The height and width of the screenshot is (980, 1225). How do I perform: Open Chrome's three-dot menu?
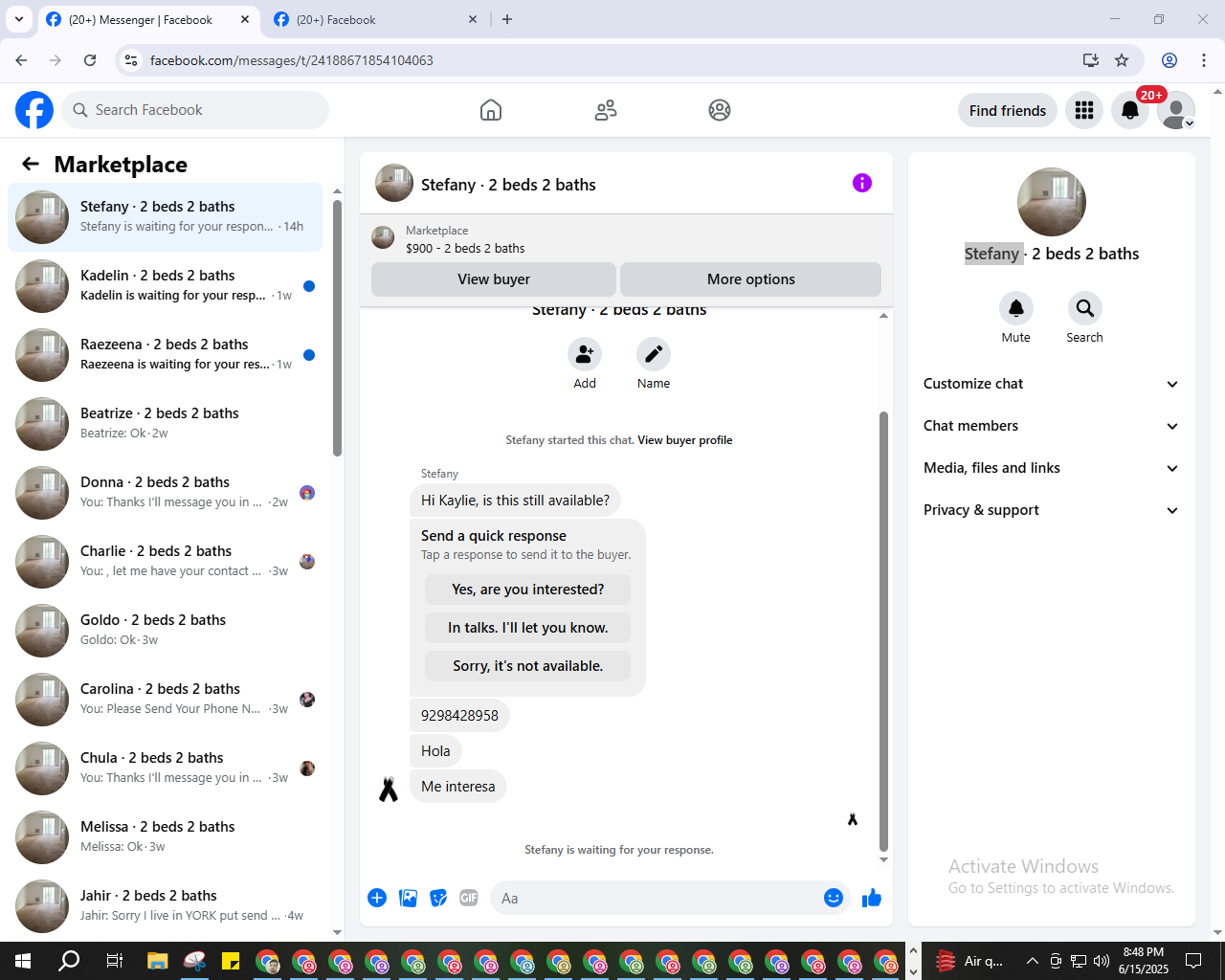coord(1204,60)
